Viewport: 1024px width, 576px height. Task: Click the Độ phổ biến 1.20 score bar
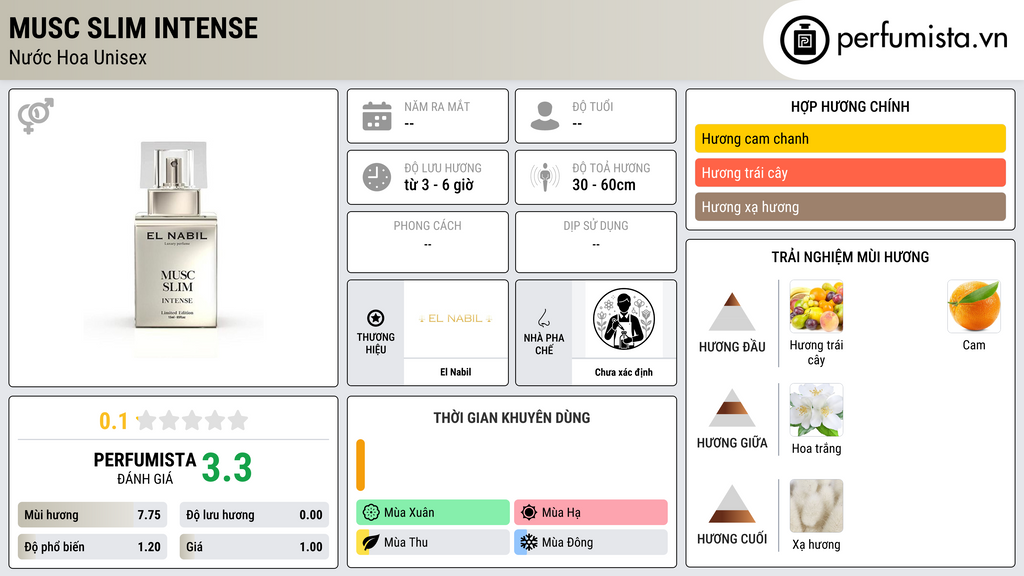(92, 547)
